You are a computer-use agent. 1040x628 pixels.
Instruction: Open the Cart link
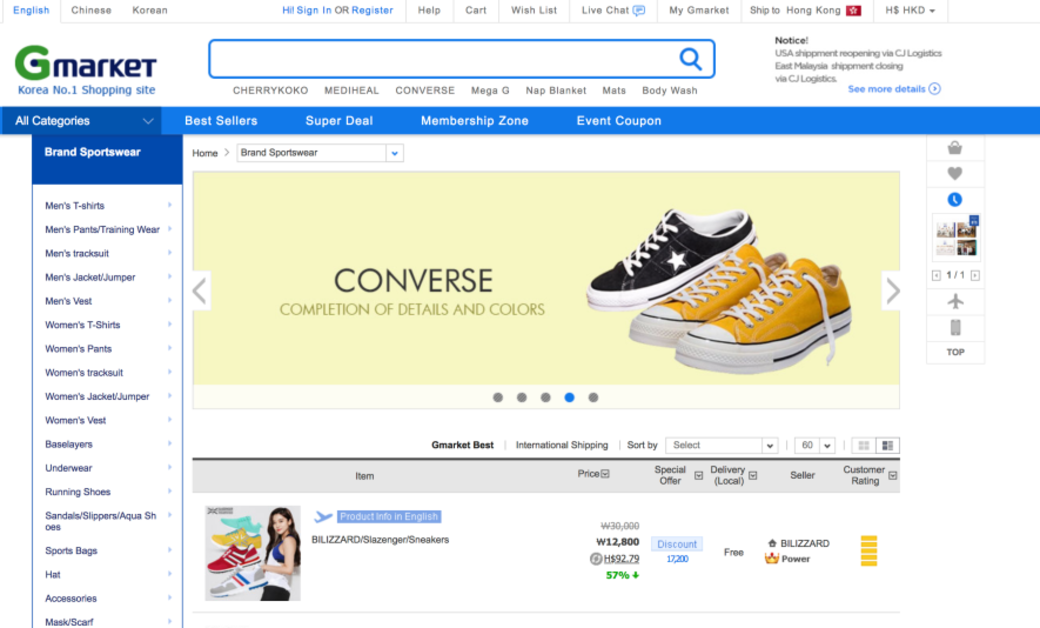click(476, 11)
